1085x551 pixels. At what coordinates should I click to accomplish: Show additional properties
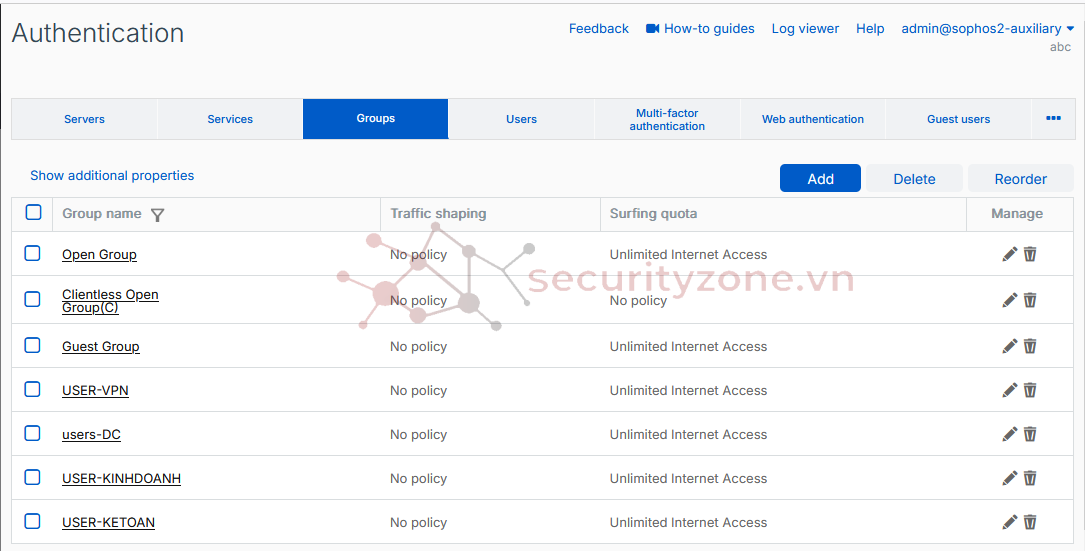tap(112, 176)
